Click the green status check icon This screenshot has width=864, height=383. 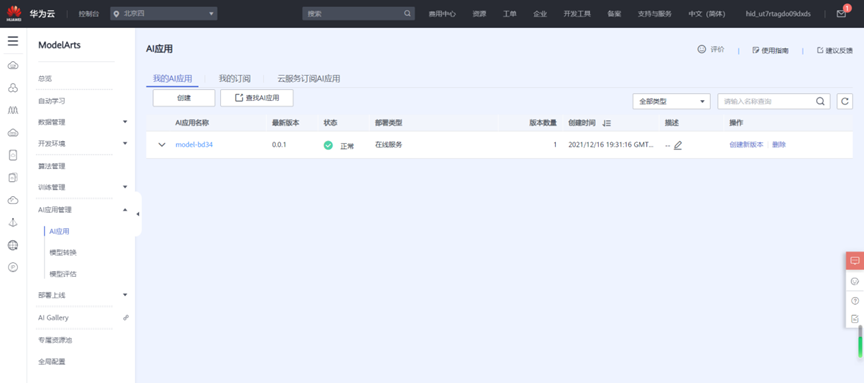pos(328,145)
